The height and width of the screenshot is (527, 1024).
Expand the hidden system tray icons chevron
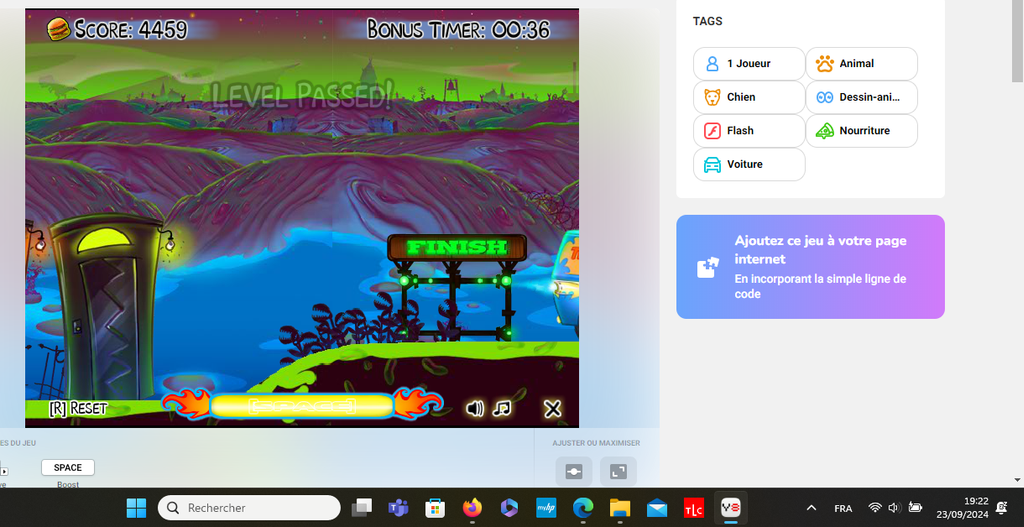coord(811,508)
